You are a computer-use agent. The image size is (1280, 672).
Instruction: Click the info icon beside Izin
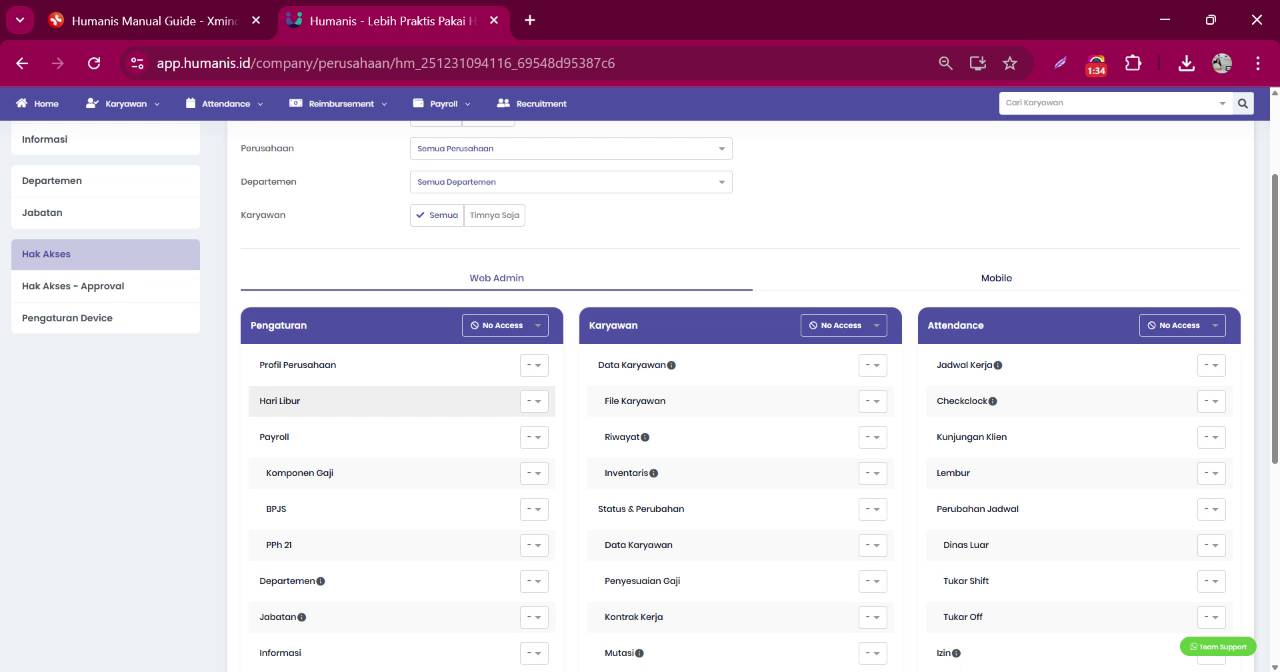coord(956,653)
